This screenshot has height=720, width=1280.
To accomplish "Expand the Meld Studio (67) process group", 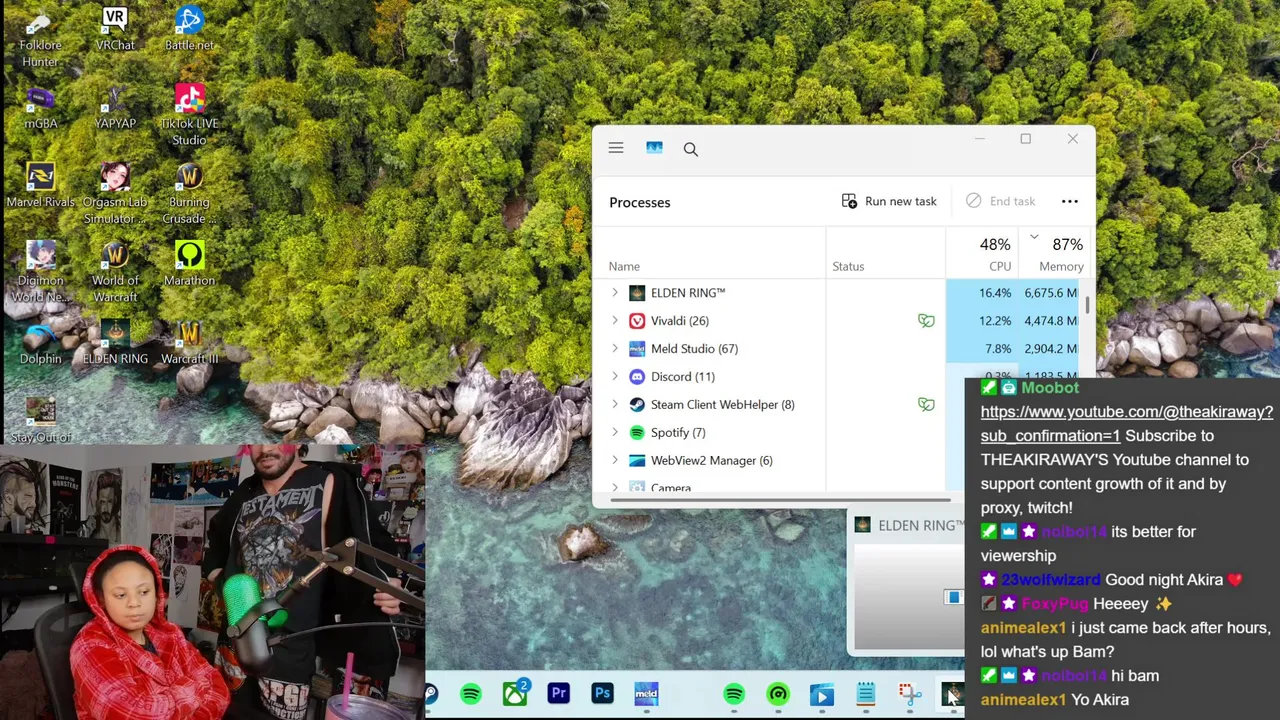I will (x=614, y=349).
